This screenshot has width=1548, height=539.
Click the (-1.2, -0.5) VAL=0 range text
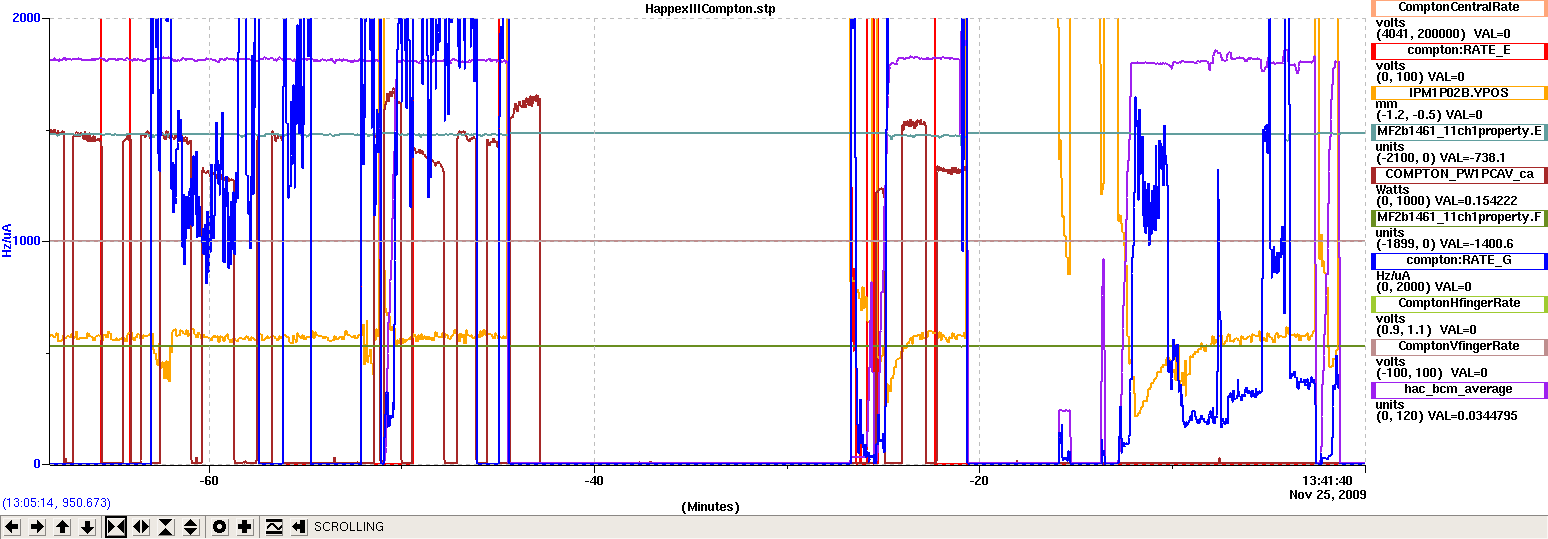tap(1430, 115)
